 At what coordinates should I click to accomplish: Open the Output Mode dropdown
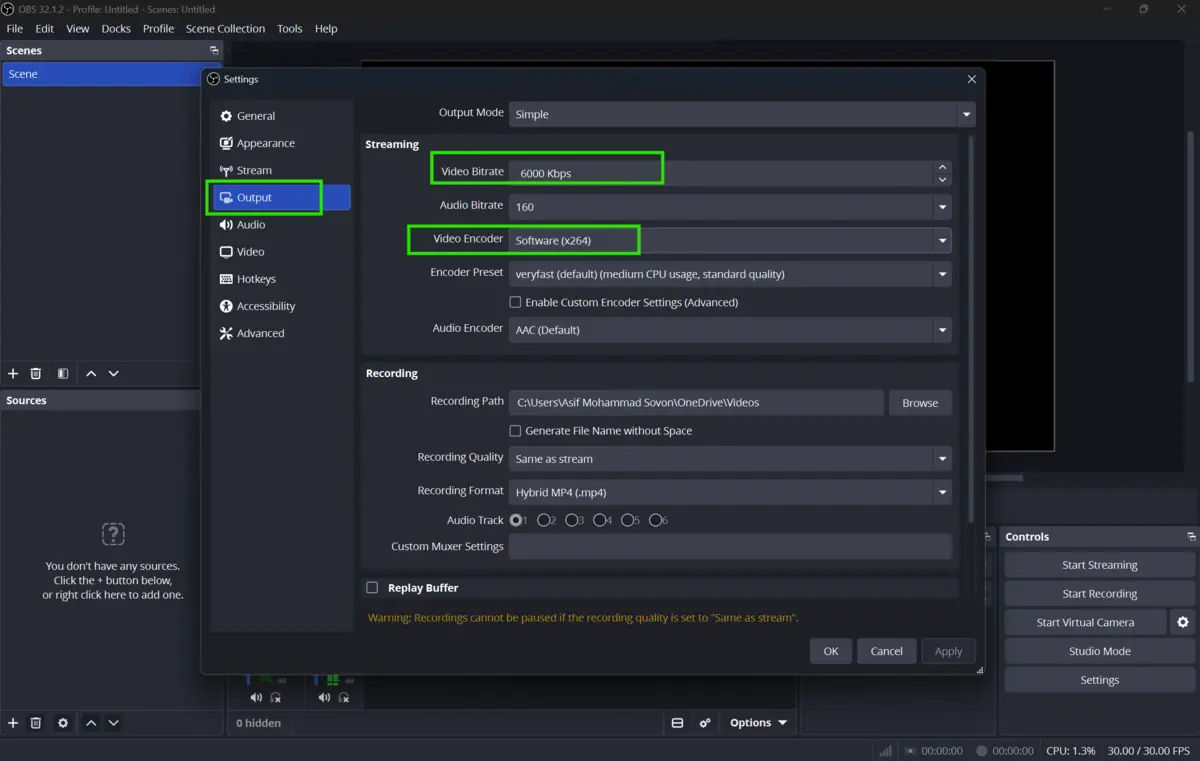coord(742,114)
